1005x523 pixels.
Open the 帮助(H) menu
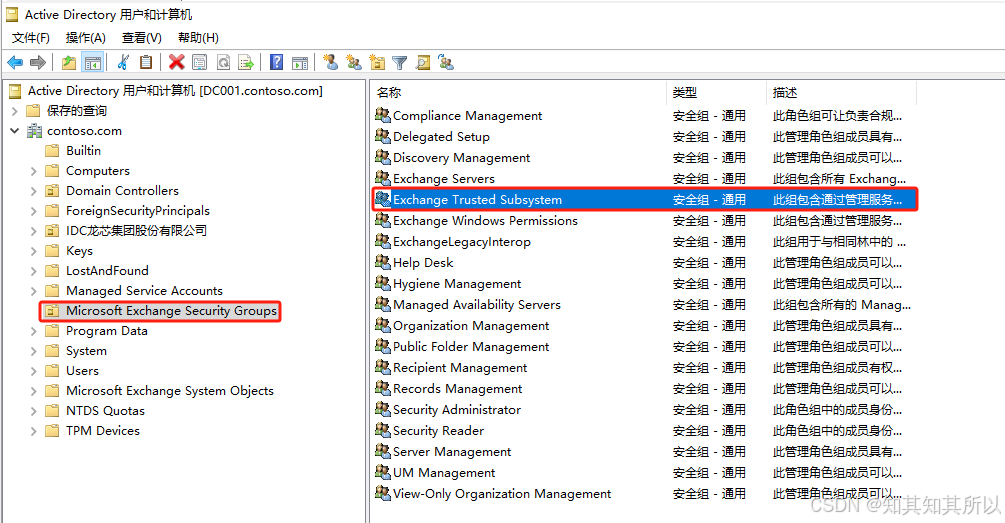[x=198, y=38]
